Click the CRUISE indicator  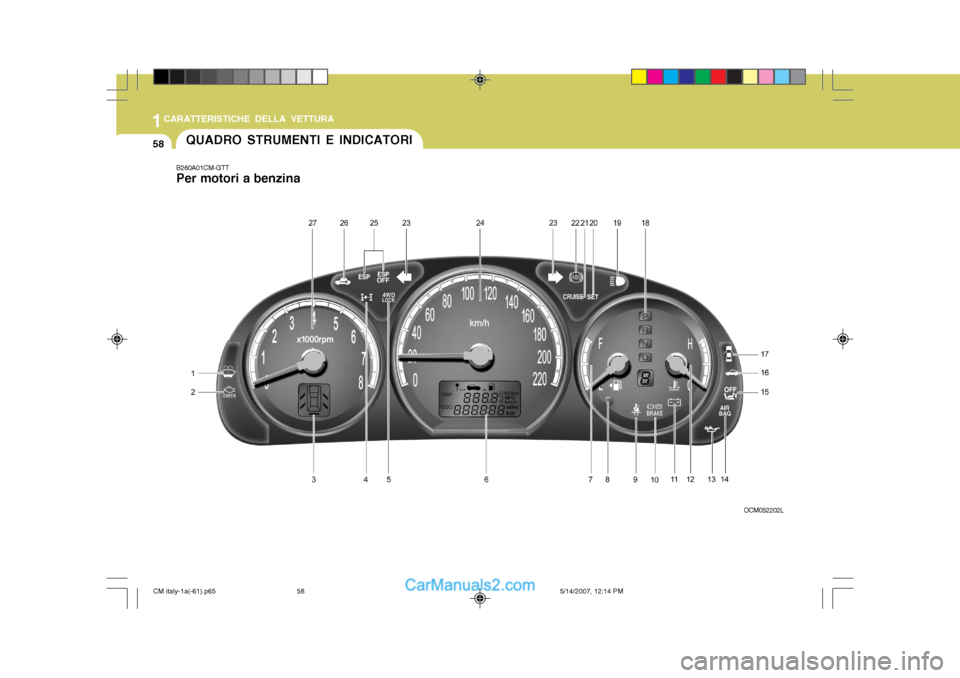[x=572, y=296]
